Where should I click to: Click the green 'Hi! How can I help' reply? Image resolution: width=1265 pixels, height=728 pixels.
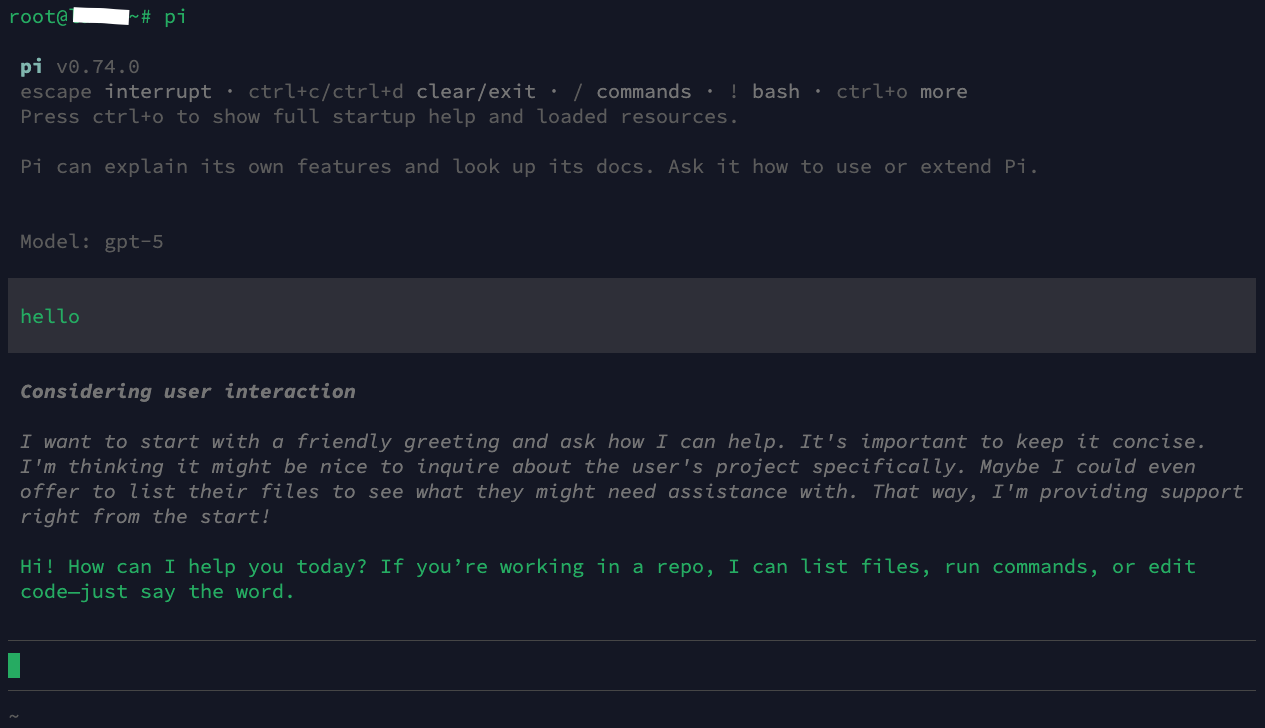pyautogui.click(x=608, y=579)
